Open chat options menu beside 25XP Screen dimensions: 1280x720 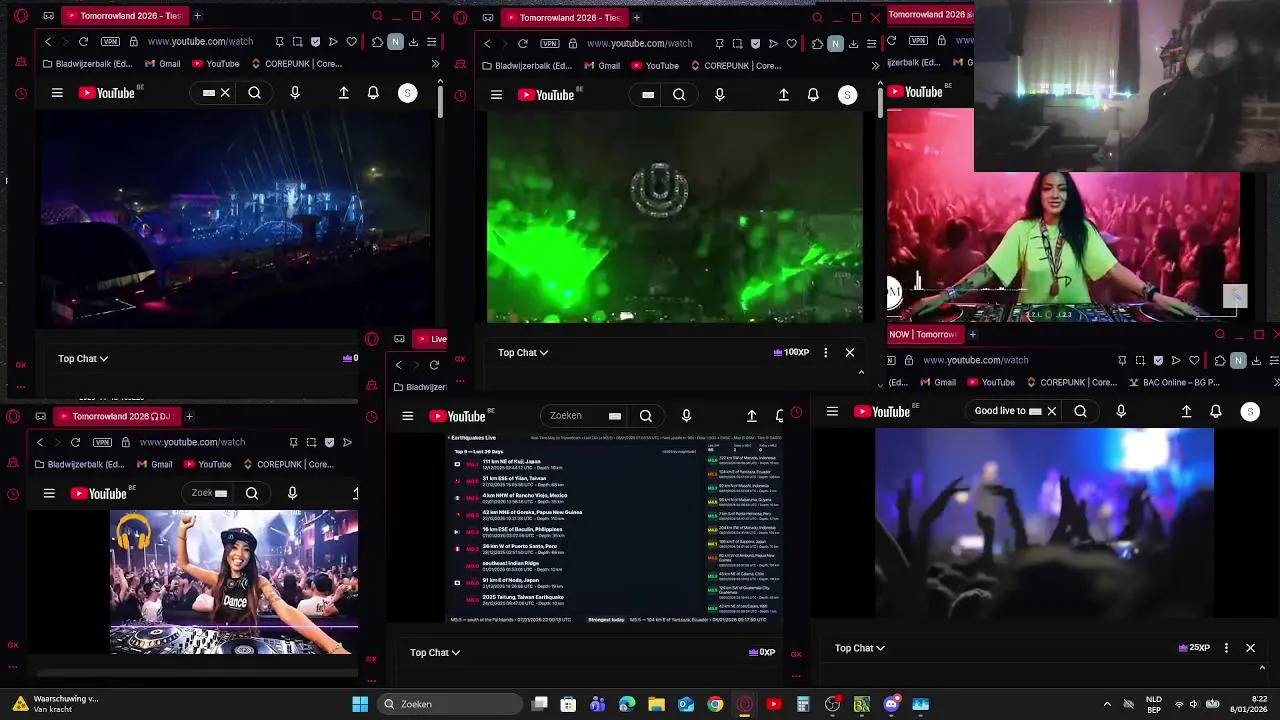1226,648
